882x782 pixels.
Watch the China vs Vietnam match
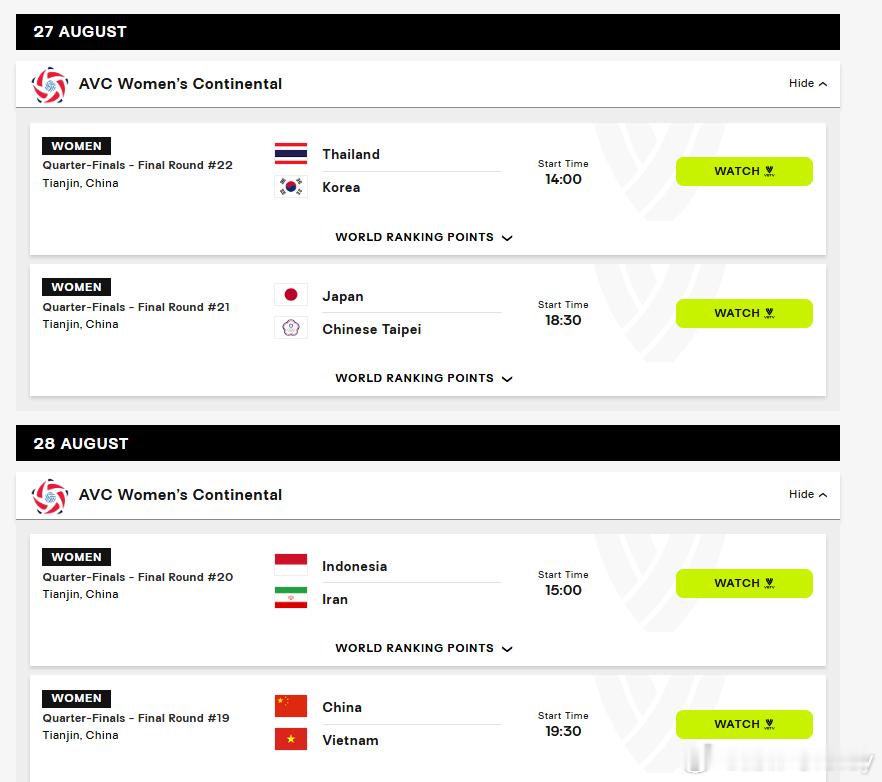coord(744,724)
